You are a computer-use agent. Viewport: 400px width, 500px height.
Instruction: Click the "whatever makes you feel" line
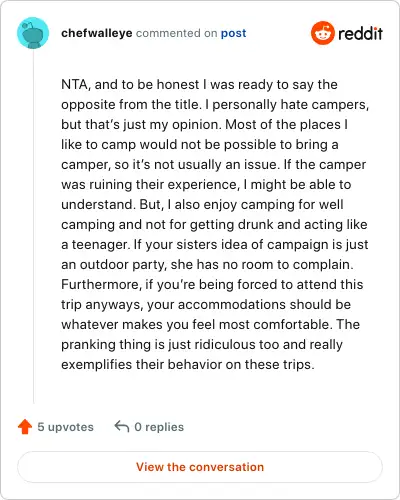210,325
